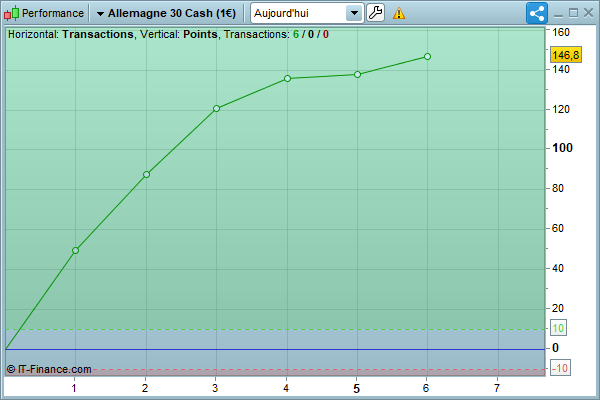
Task: Click the yellow warning triangle icon
Action: click(399, 14)
